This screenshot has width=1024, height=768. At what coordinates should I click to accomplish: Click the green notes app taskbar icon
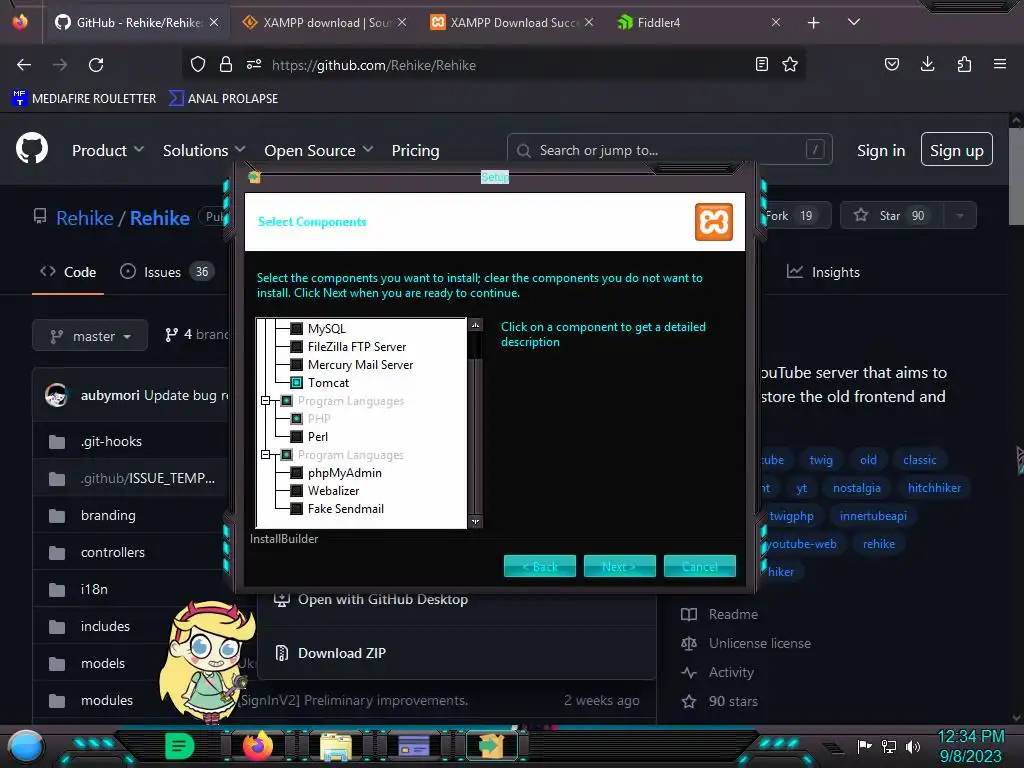[180, 745]
